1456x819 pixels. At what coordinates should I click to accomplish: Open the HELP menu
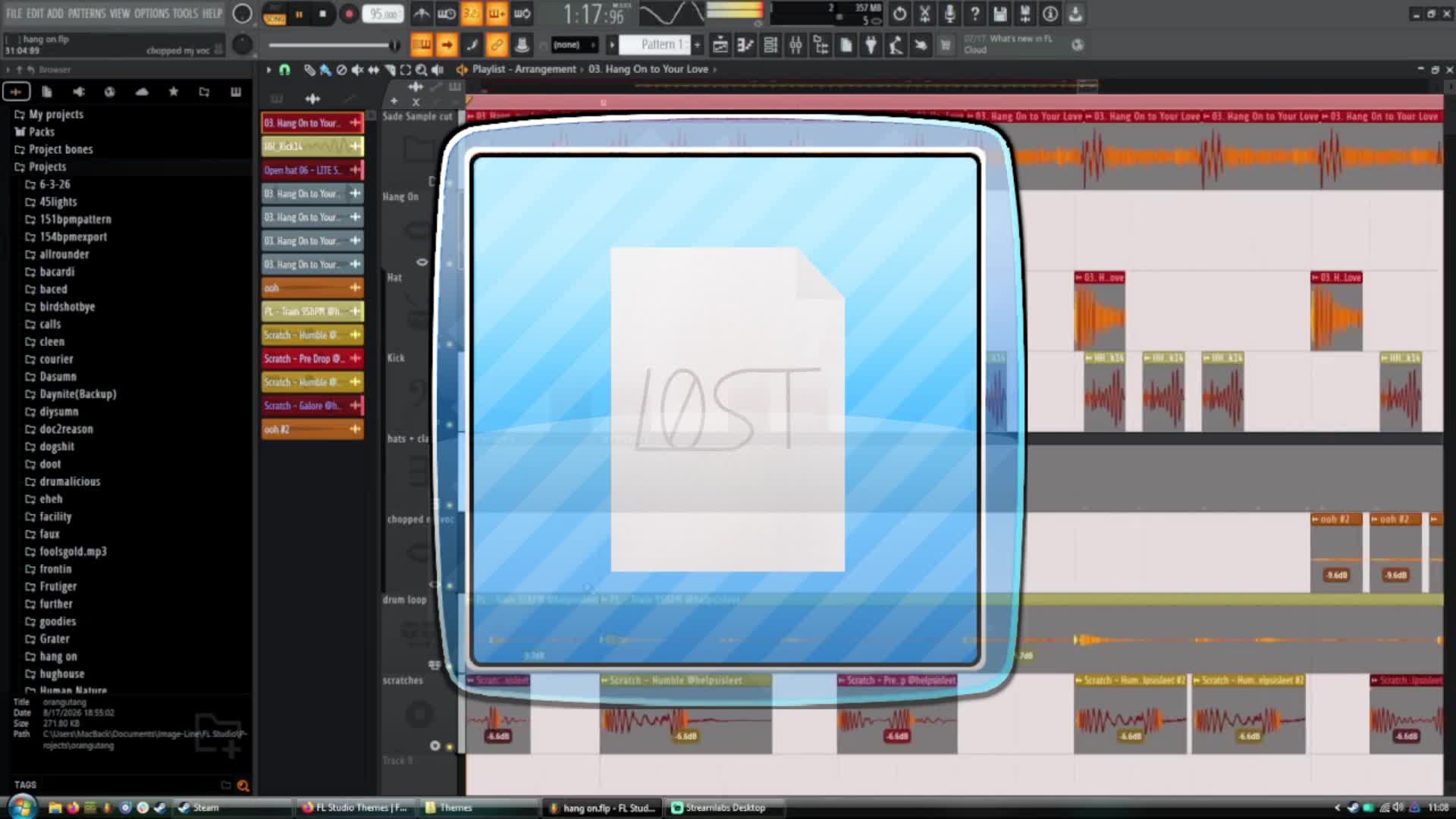click(x=212, y=13)
